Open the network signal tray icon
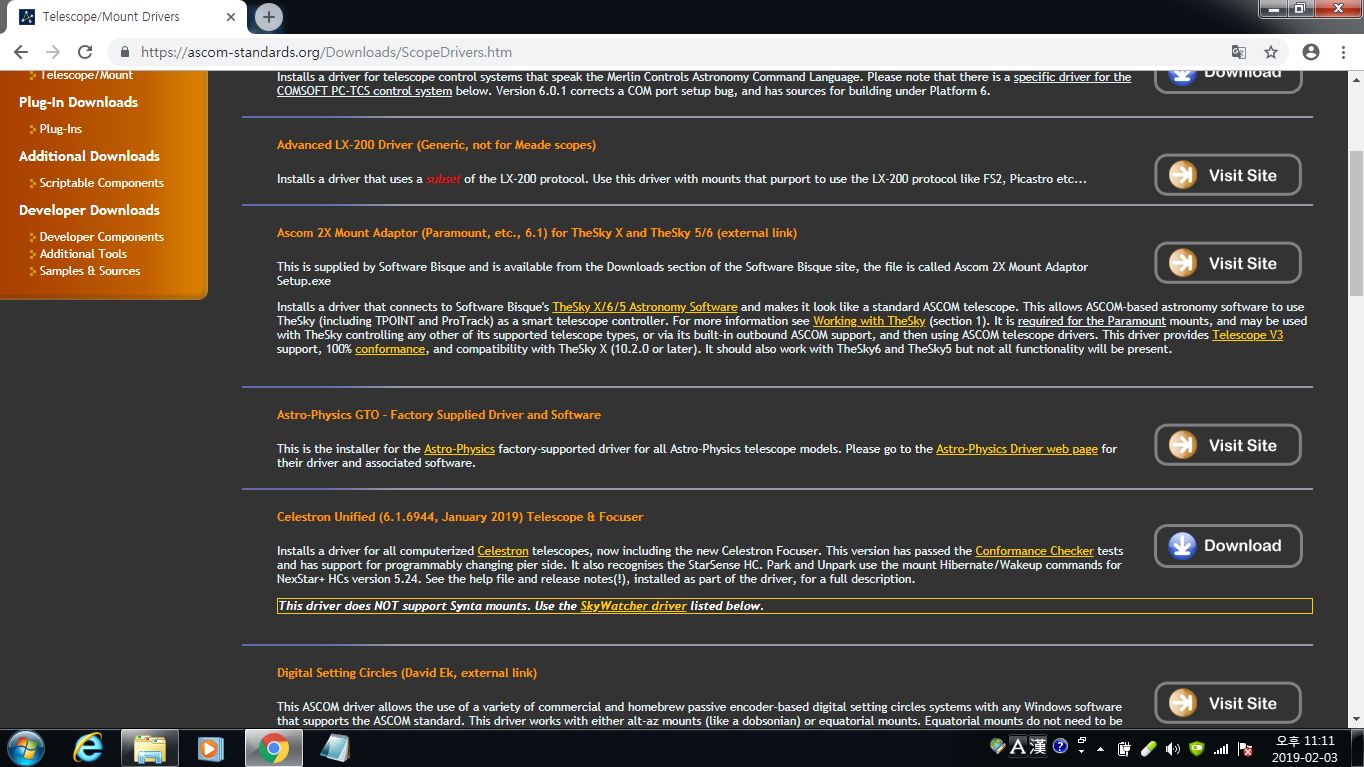Screen dimensions: 1364x767 click(x=1221, y=748)
